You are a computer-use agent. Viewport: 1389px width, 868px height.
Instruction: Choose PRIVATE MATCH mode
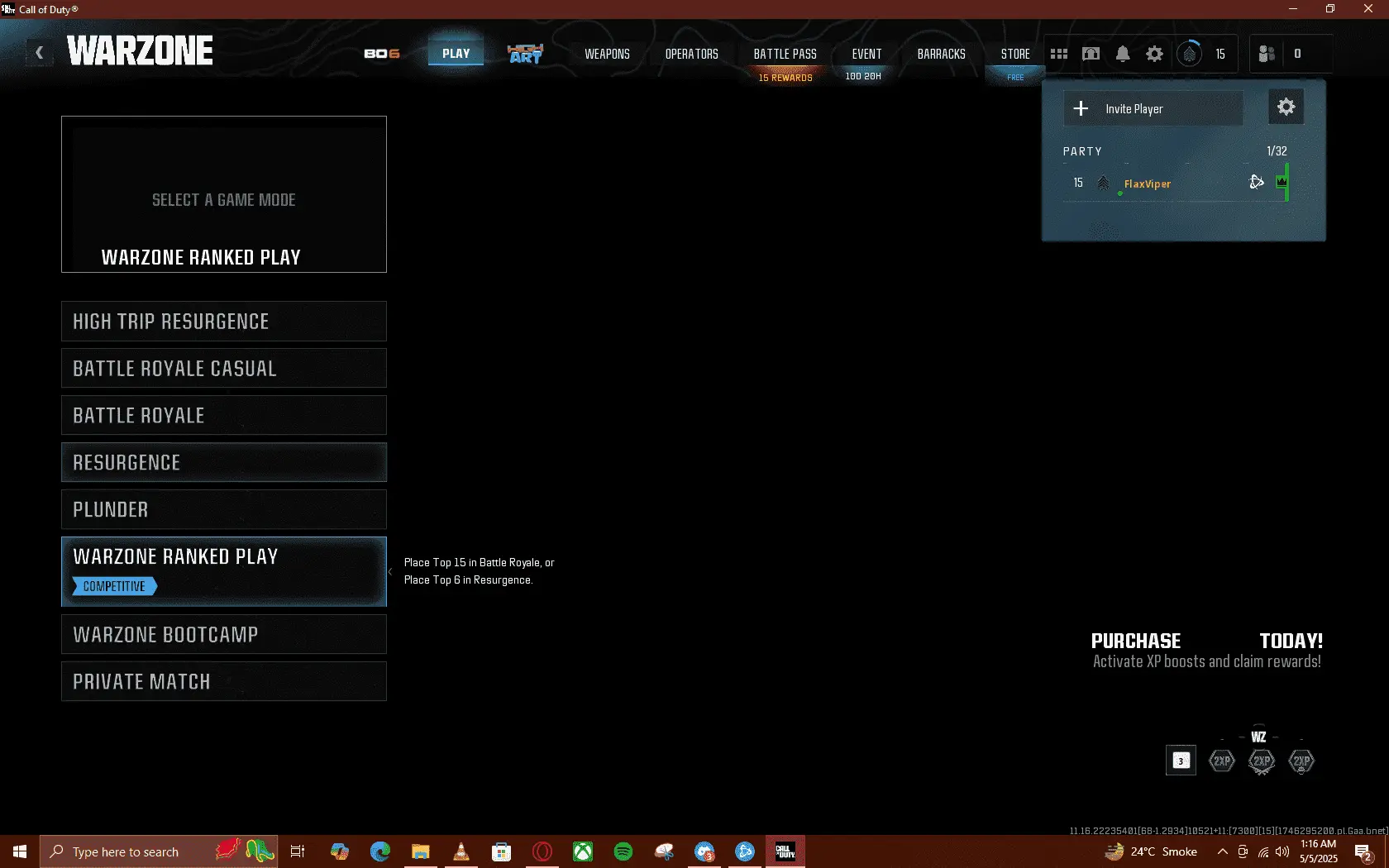[x=224, y=681]
